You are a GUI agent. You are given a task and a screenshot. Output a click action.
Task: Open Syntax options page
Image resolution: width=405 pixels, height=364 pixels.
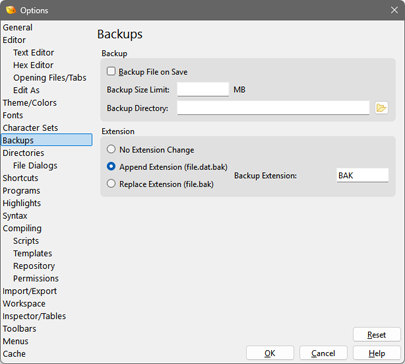tap(15, 216)
